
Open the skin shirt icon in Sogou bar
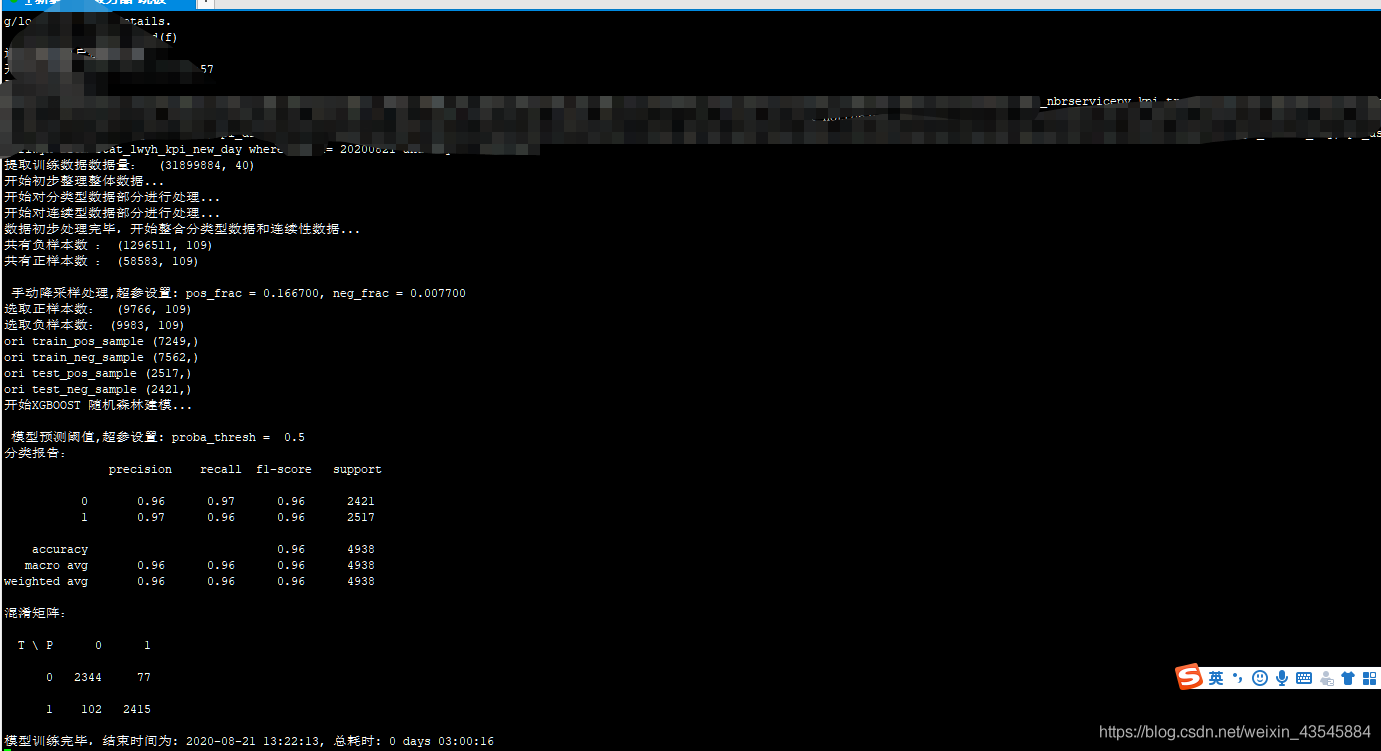tap(1348, 678)
